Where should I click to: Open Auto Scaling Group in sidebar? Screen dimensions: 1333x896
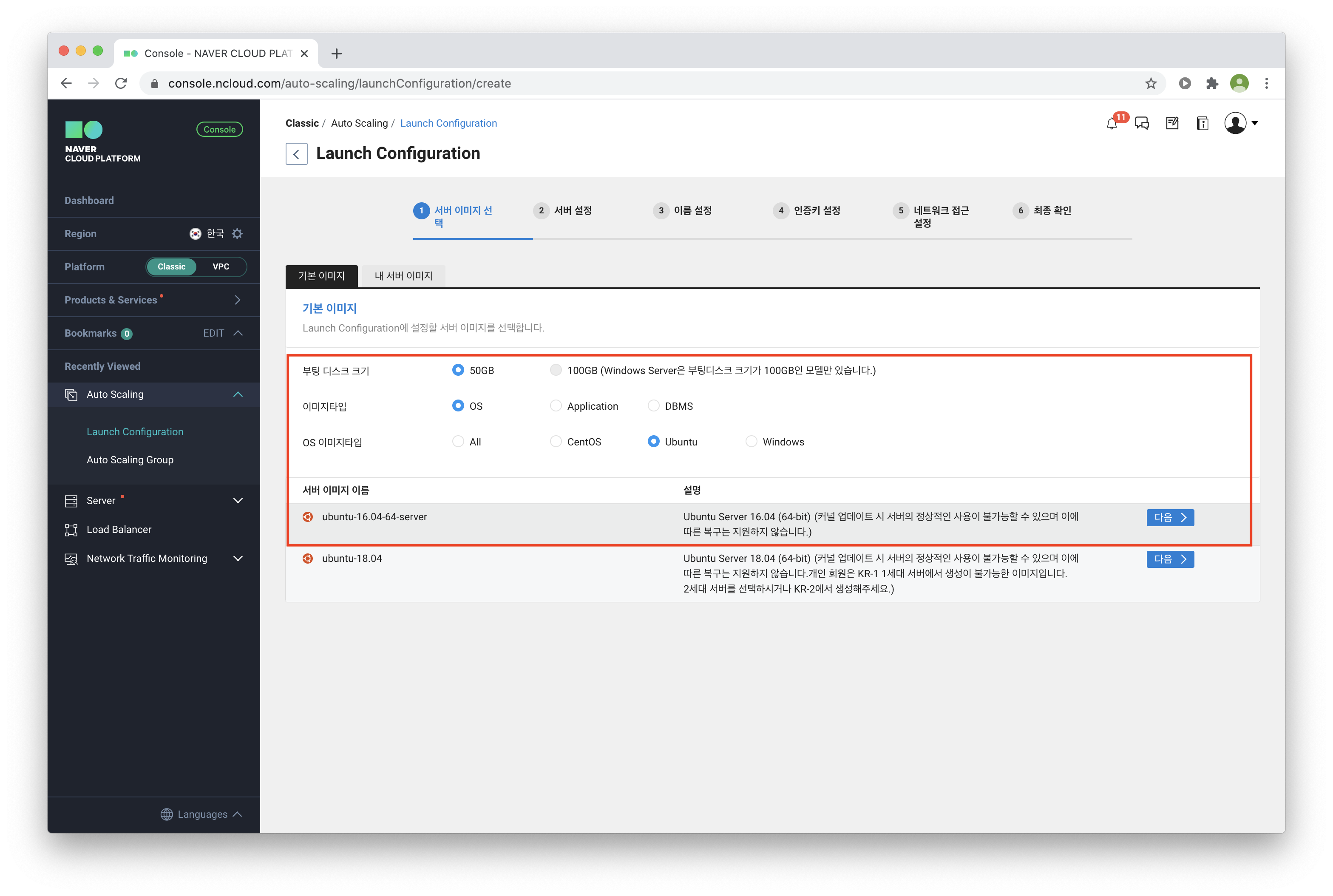coord(130,460)
